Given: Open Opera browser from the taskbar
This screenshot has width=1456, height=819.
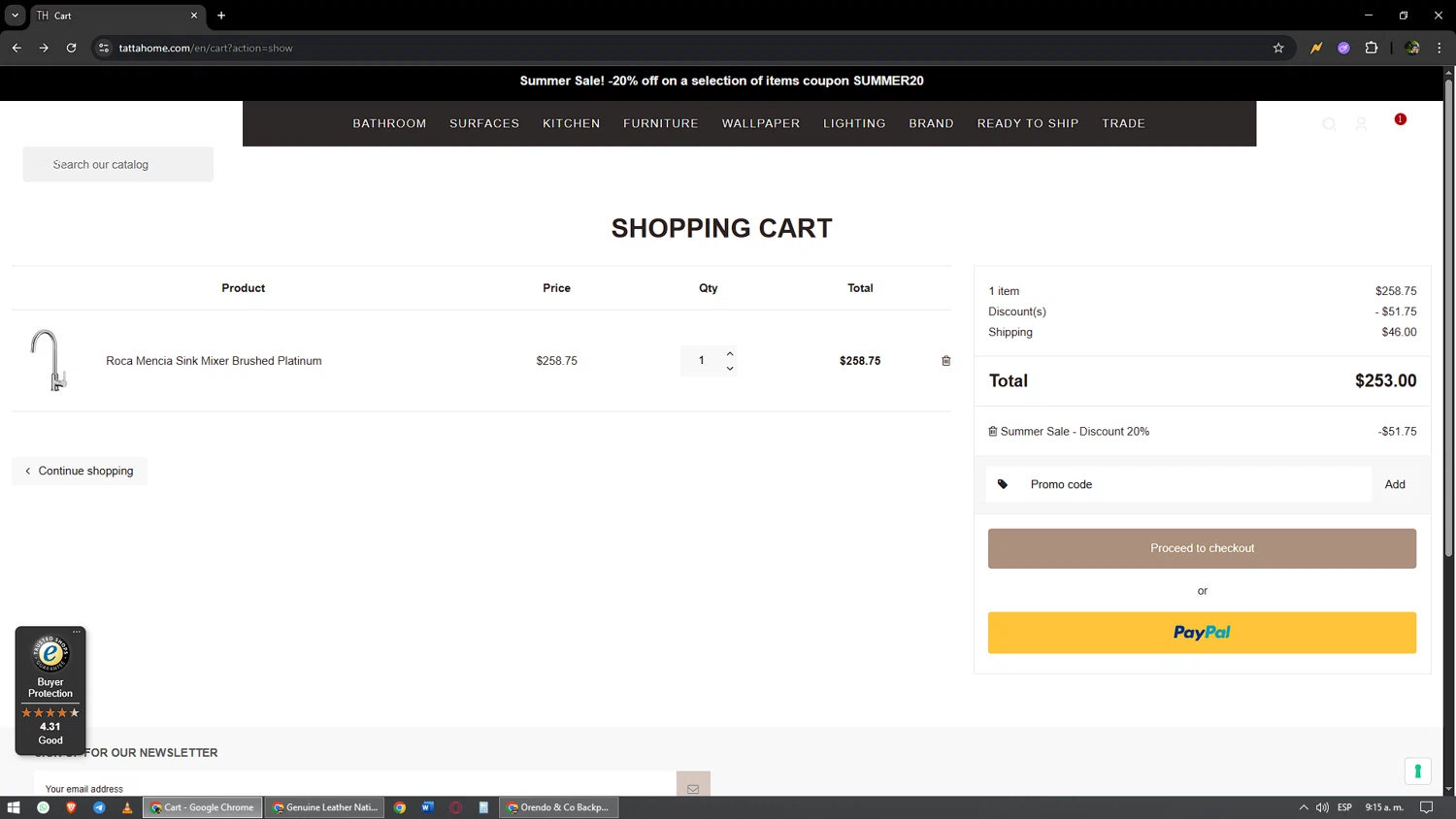Looking at the screenshot, I should [455, 807].
